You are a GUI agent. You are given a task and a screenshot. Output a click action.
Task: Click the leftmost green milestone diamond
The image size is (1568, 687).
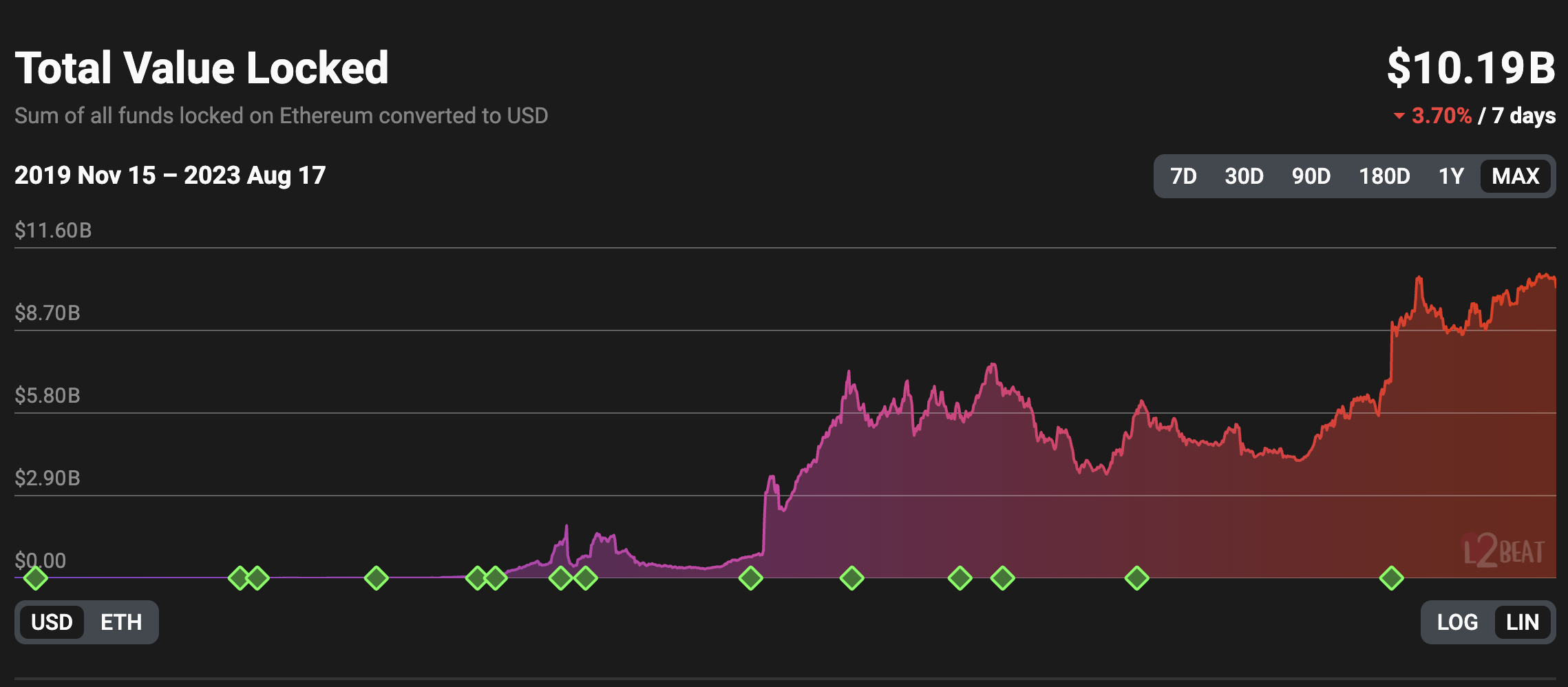point(35,578)
